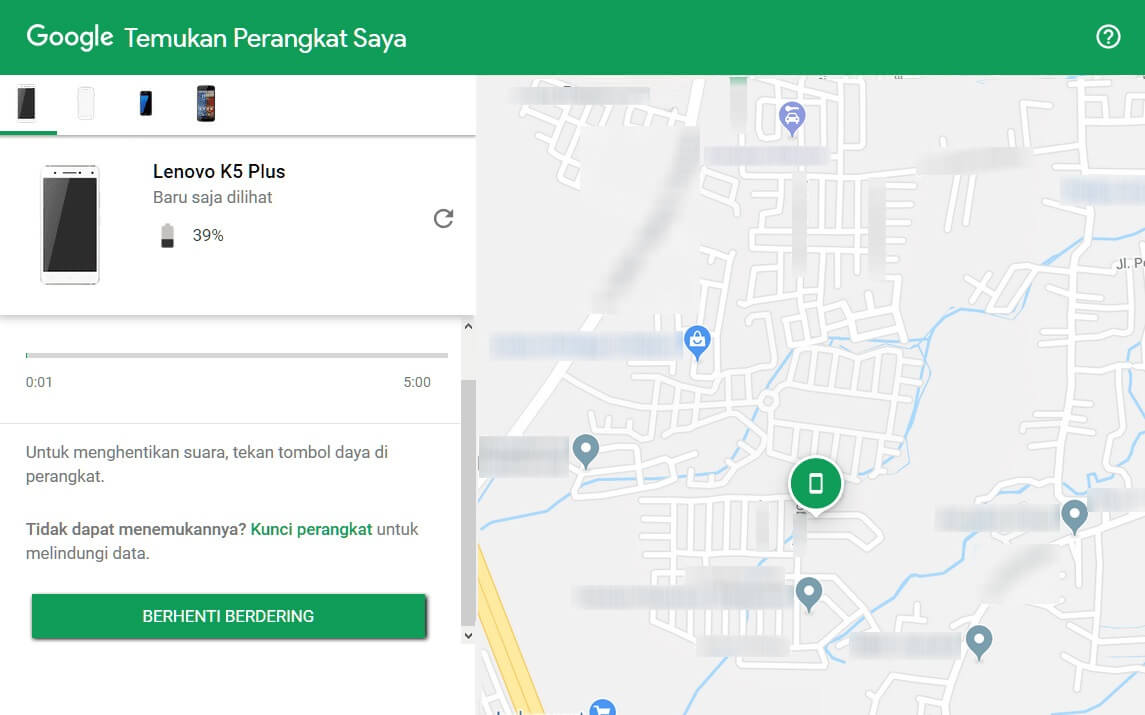The height and width of the screenshot is (715, 1145).
Task: Click the 39% battery text
Action: point(208,235)
